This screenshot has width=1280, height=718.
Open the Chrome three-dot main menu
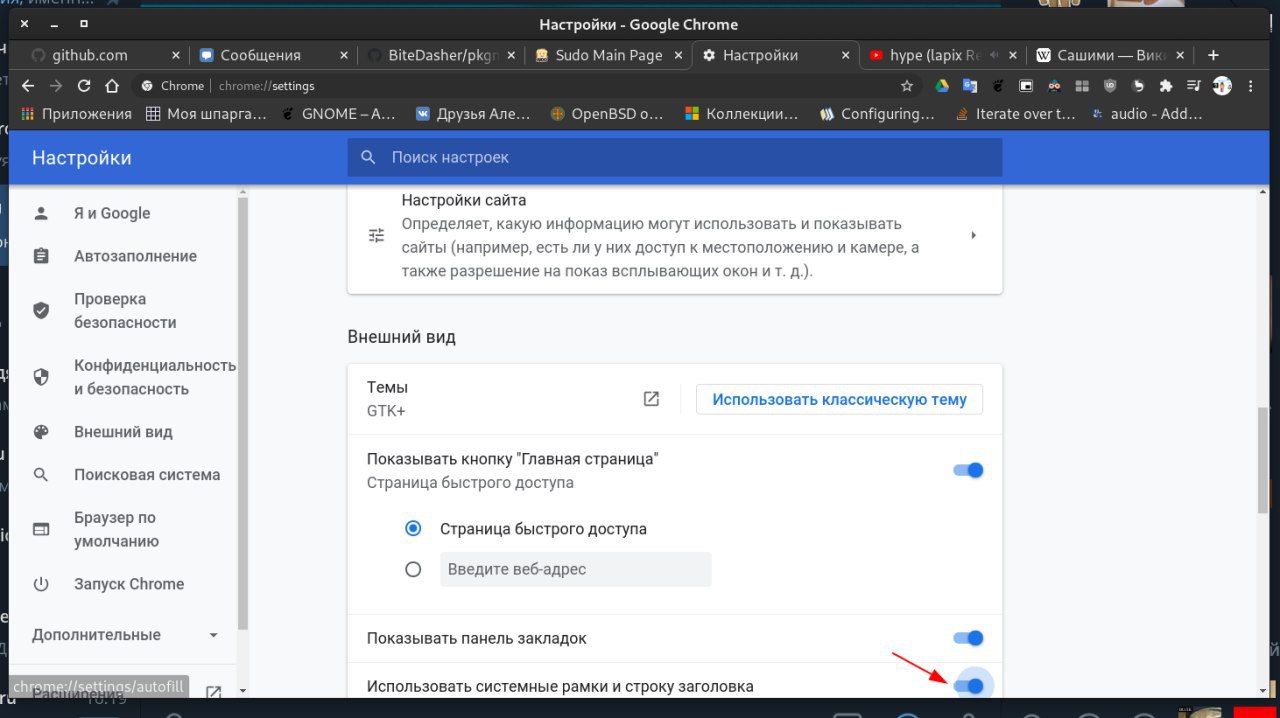(x=1250, y=86)
